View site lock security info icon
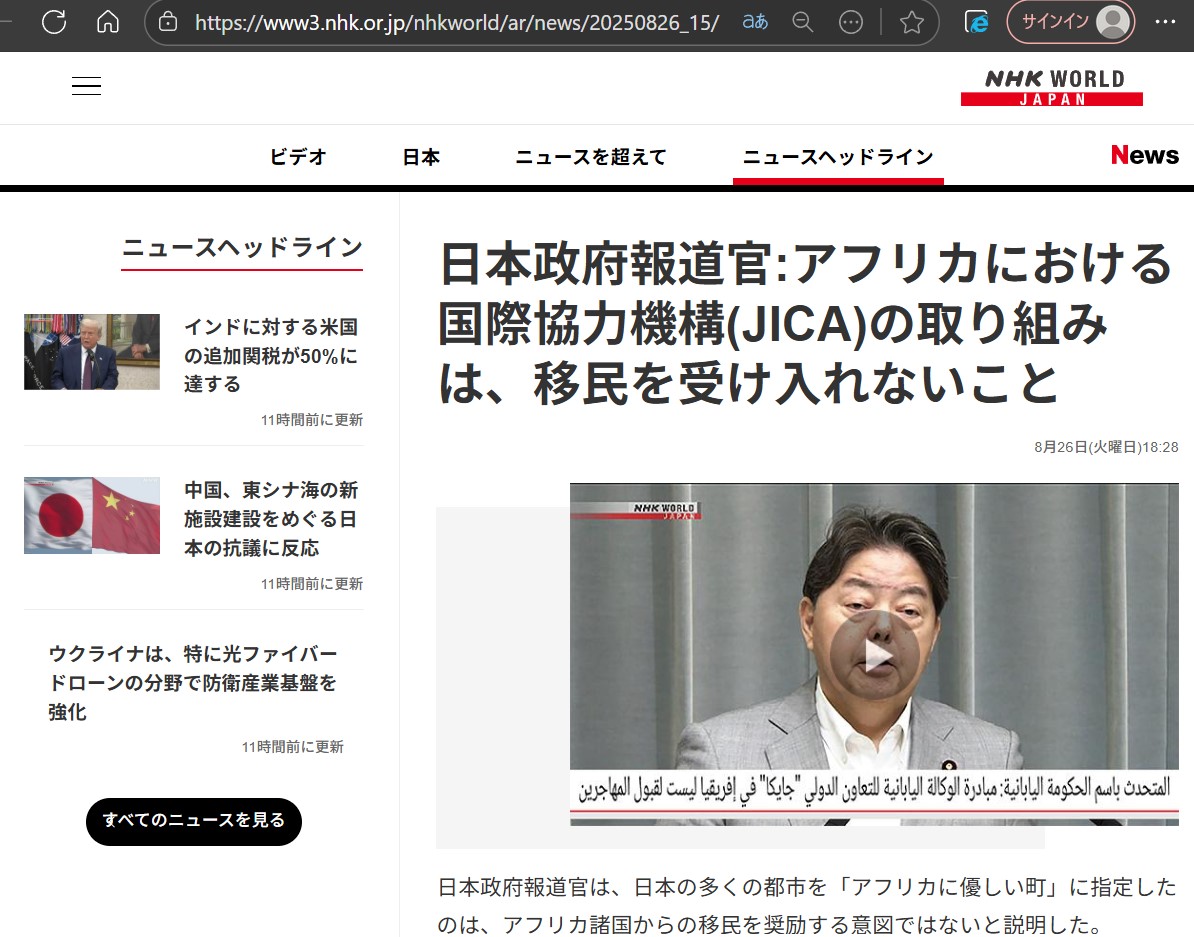 168,22
